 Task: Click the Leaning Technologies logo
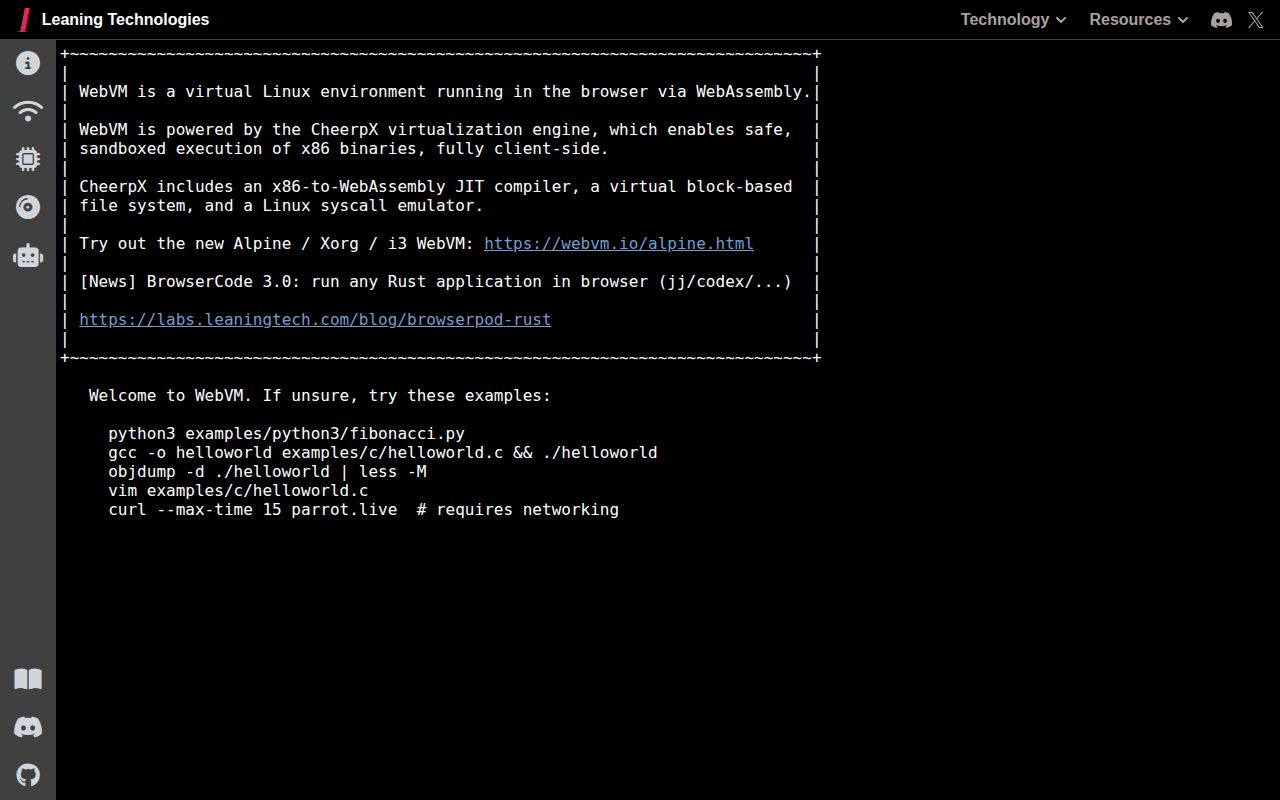24,20
